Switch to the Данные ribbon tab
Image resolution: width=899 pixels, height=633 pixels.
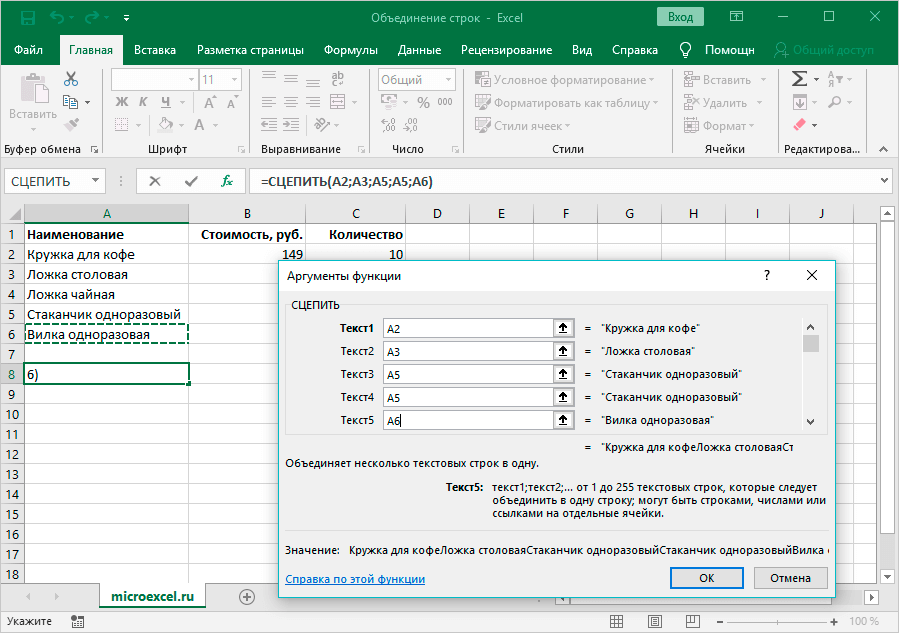(x=419, y=50)
